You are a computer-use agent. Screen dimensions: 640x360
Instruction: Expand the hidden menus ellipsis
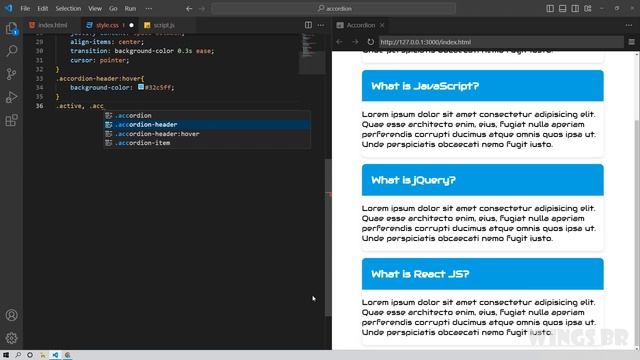149,8
